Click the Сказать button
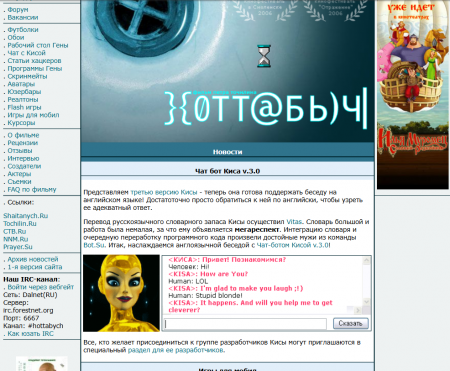 click(351, 323)
